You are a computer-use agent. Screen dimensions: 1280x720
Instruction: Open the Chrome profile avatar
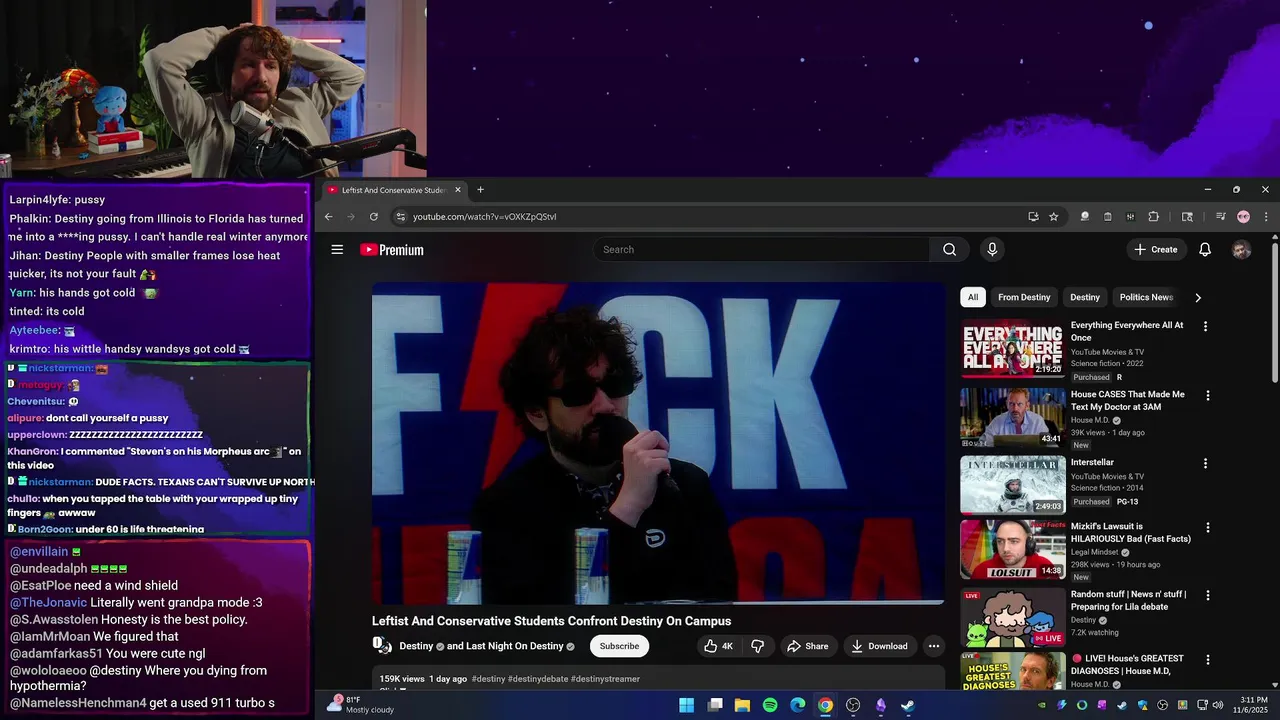pyautogui.click(x=1243, y=216)
